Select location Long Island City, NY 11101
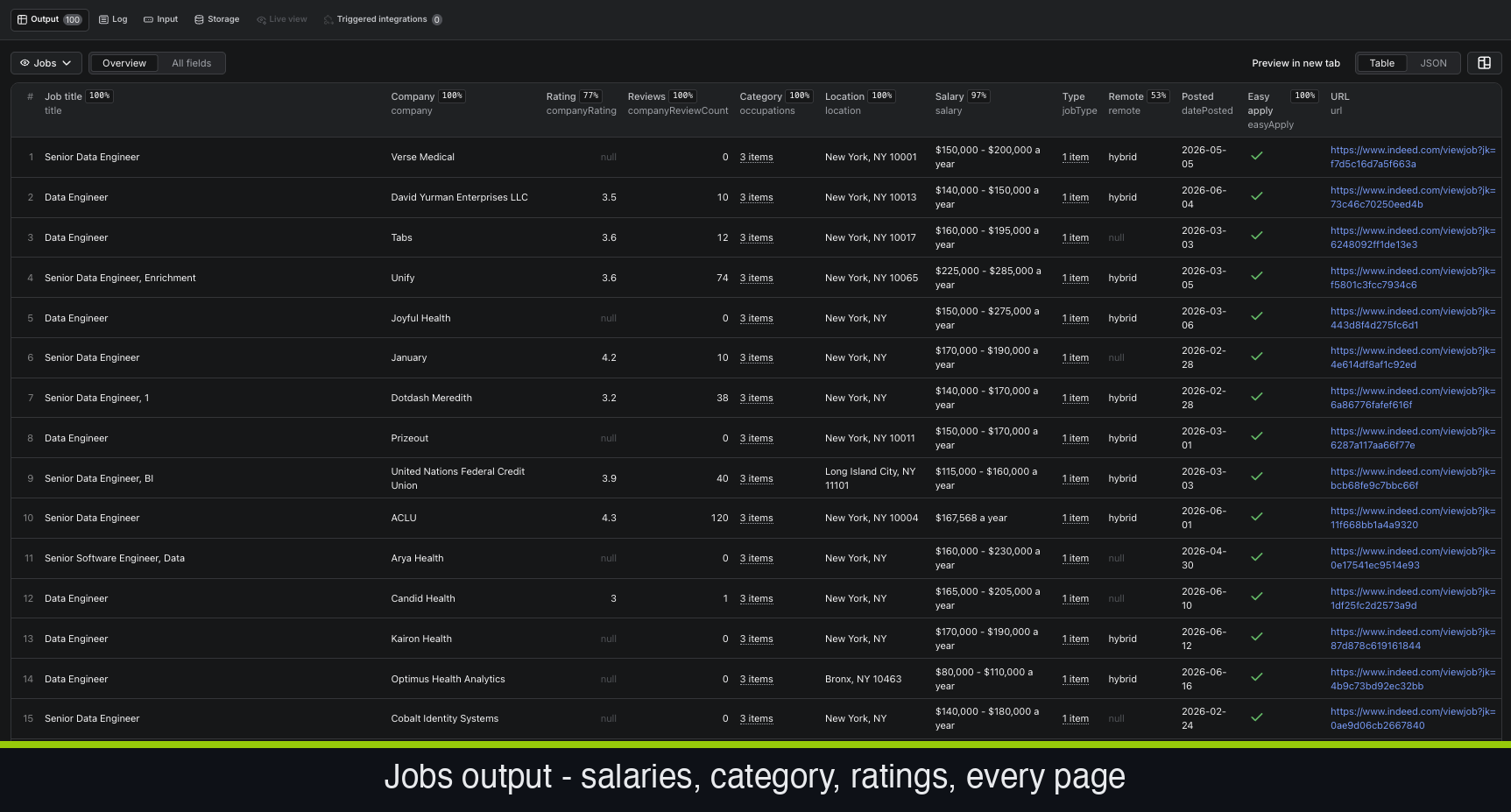 (x=870, y=478)
